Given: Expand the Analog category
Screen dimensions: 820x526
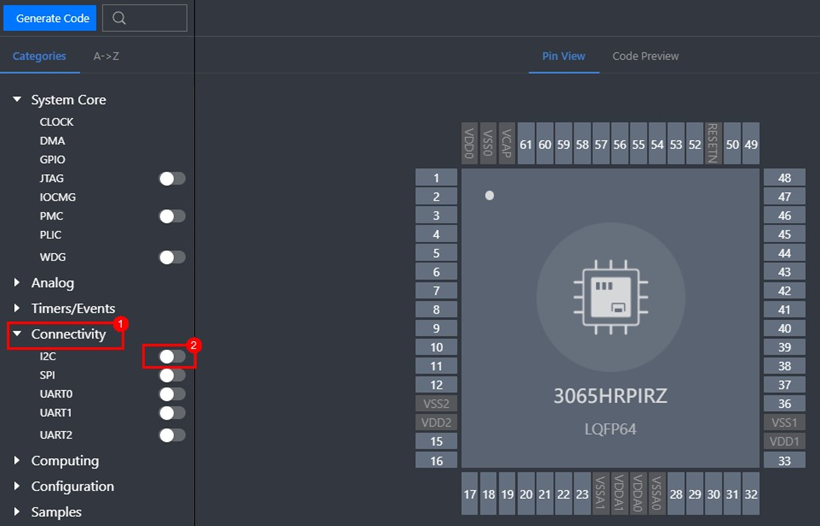Looking at the screenshot, I should (17, 283).
